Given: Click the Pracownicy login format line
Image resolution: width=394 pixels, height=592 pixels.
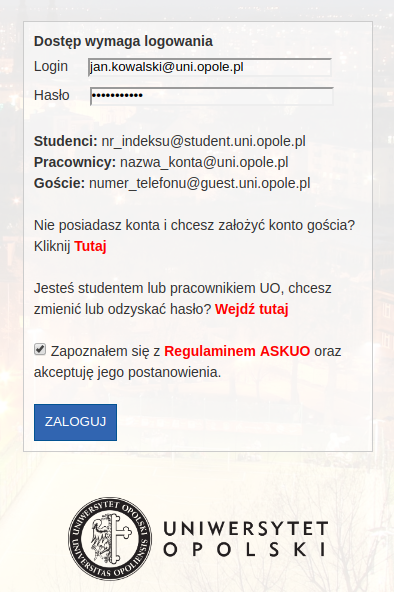Looking at the screenshot, I should tap(161, 162).
